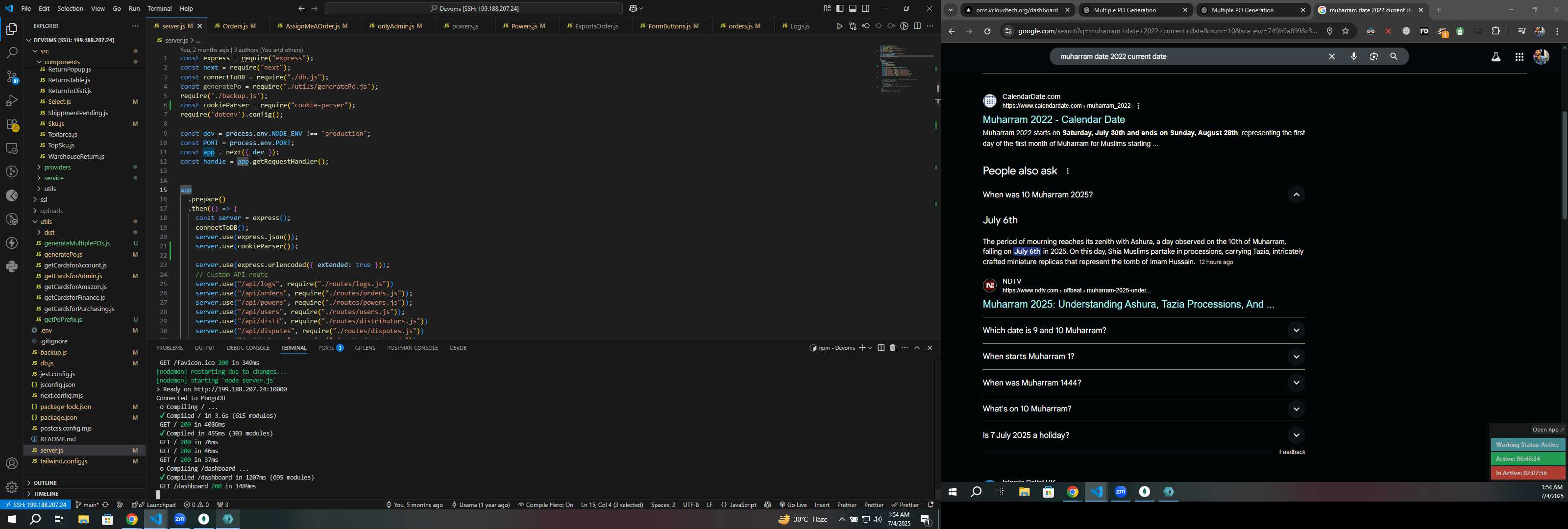The width and height of the screenshot is (1568, 529).
Task: Open NDTV 'Muharram 2025: Understanding Ashura' link
Action: tap(1128, 304)
